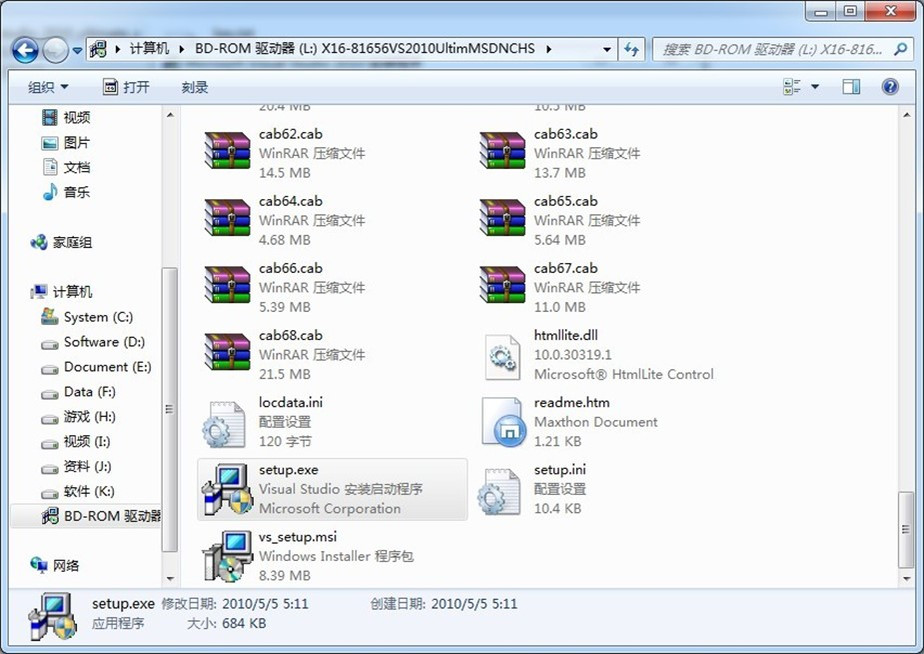Click the search magnifier icon
Image resolution: width=924 pixels, height=654 pixels.
900,49
